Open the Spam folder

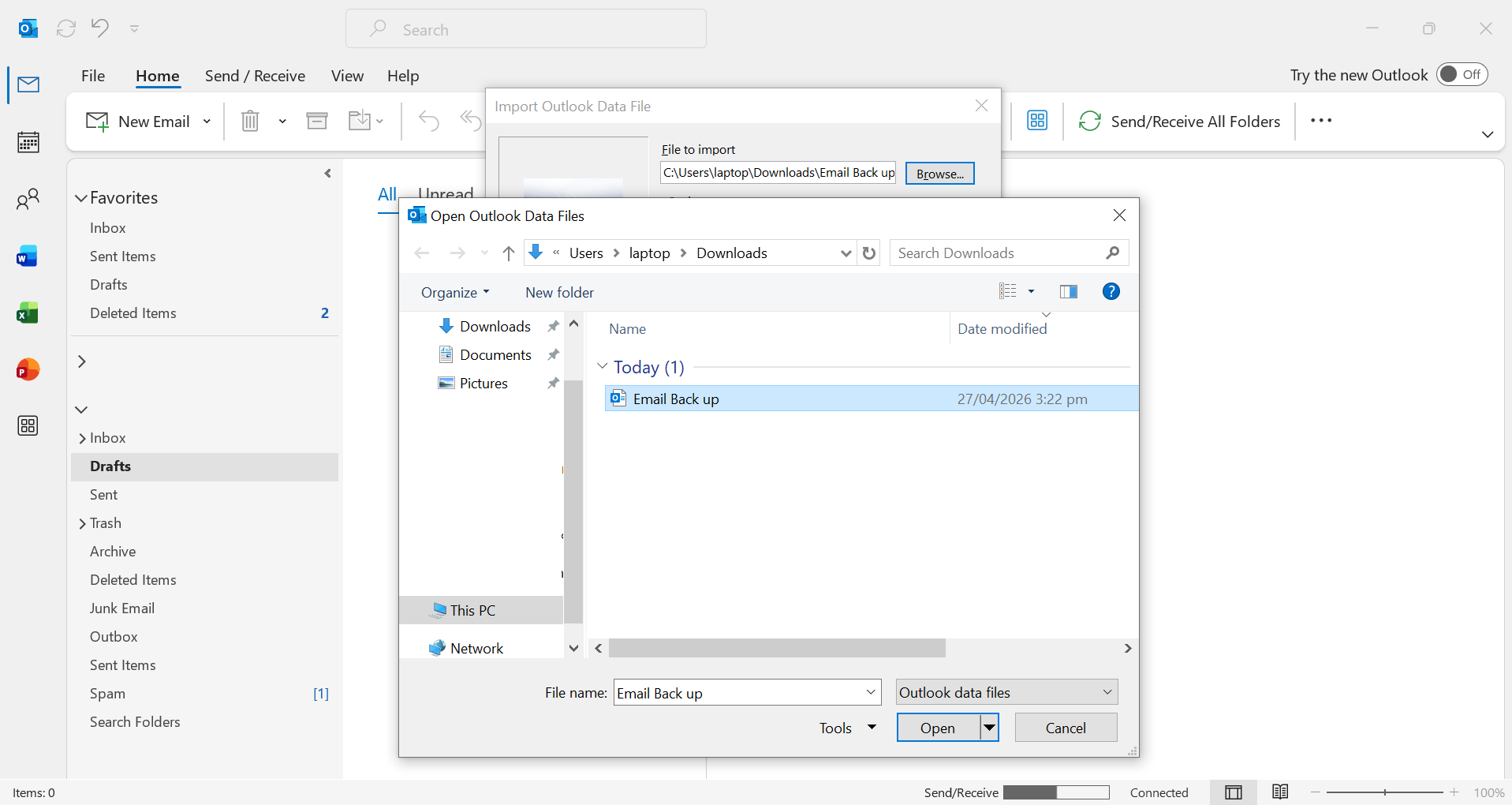(x=205, y=694)
